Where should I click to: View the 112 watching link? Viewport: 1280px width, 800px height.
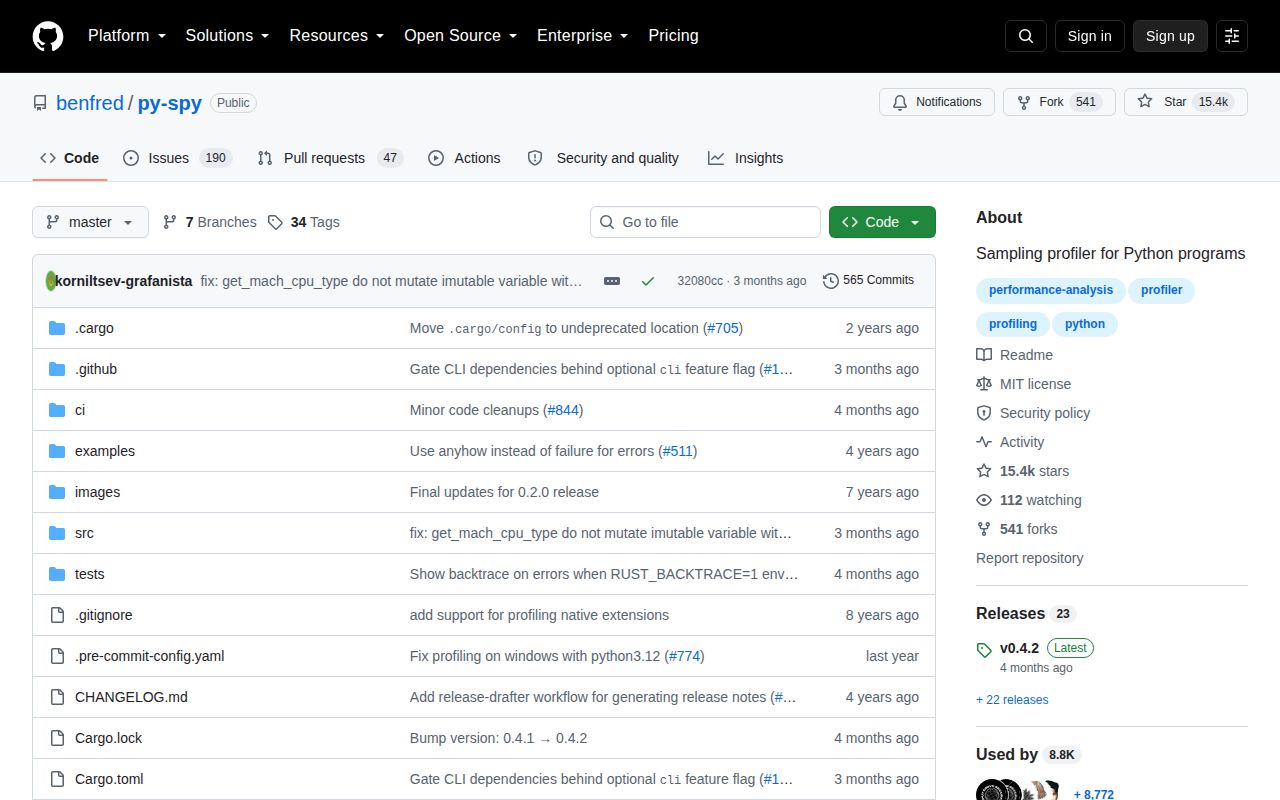[1029, 500]
